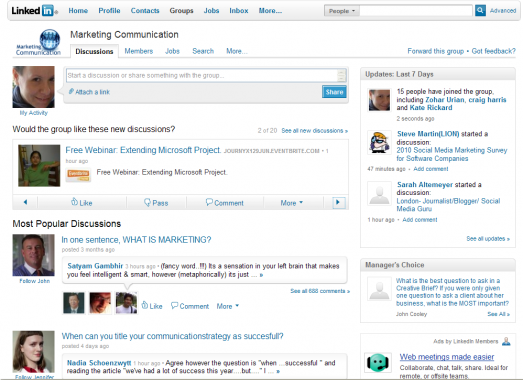Click Zohar Urian's name
The height and width of the screenshot is (380, 523).
click(x=445, y=100)
